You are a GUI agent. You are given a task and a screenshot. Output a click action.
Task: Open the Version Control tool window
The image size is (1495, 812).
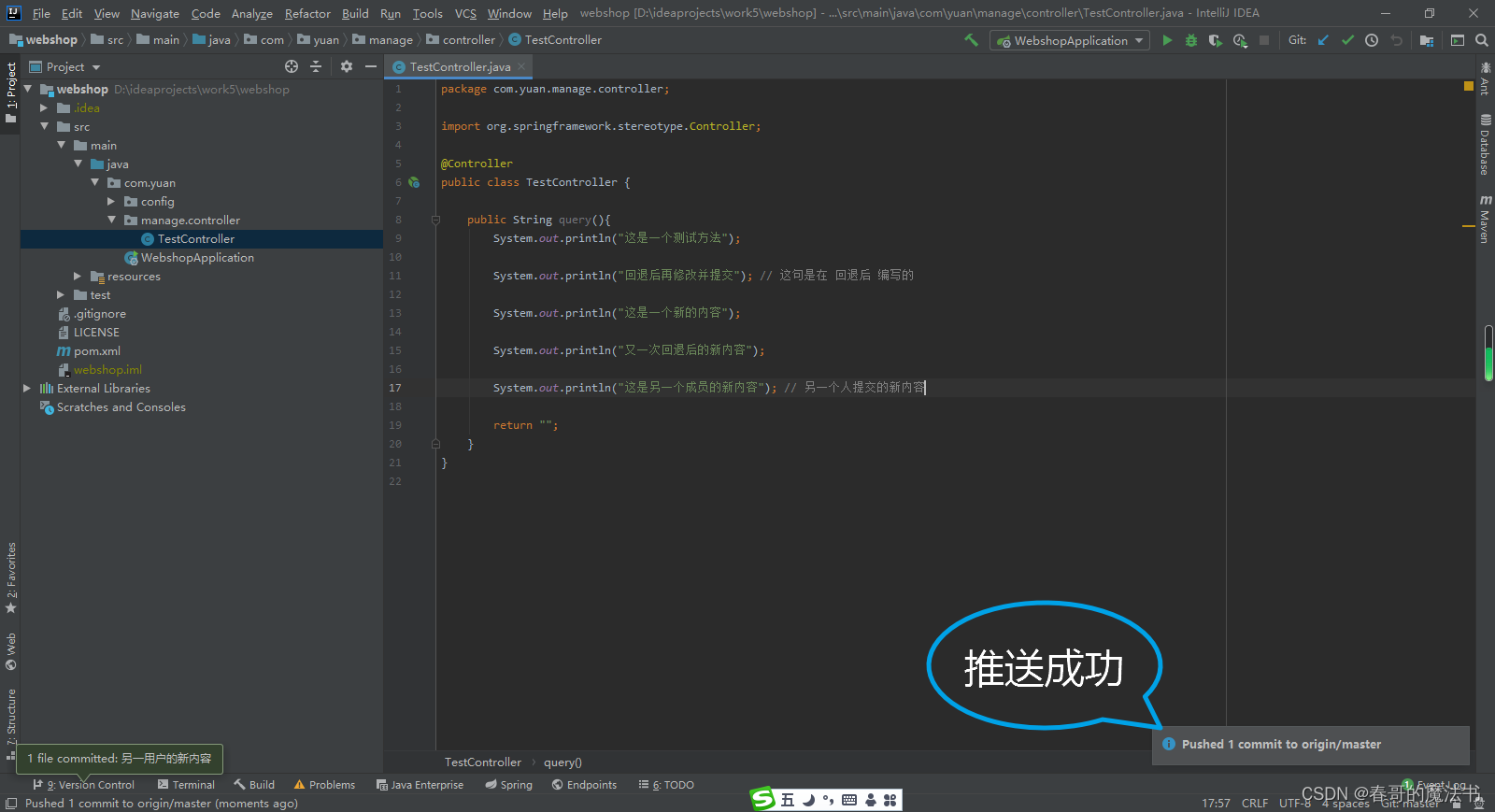pos(83,785)
